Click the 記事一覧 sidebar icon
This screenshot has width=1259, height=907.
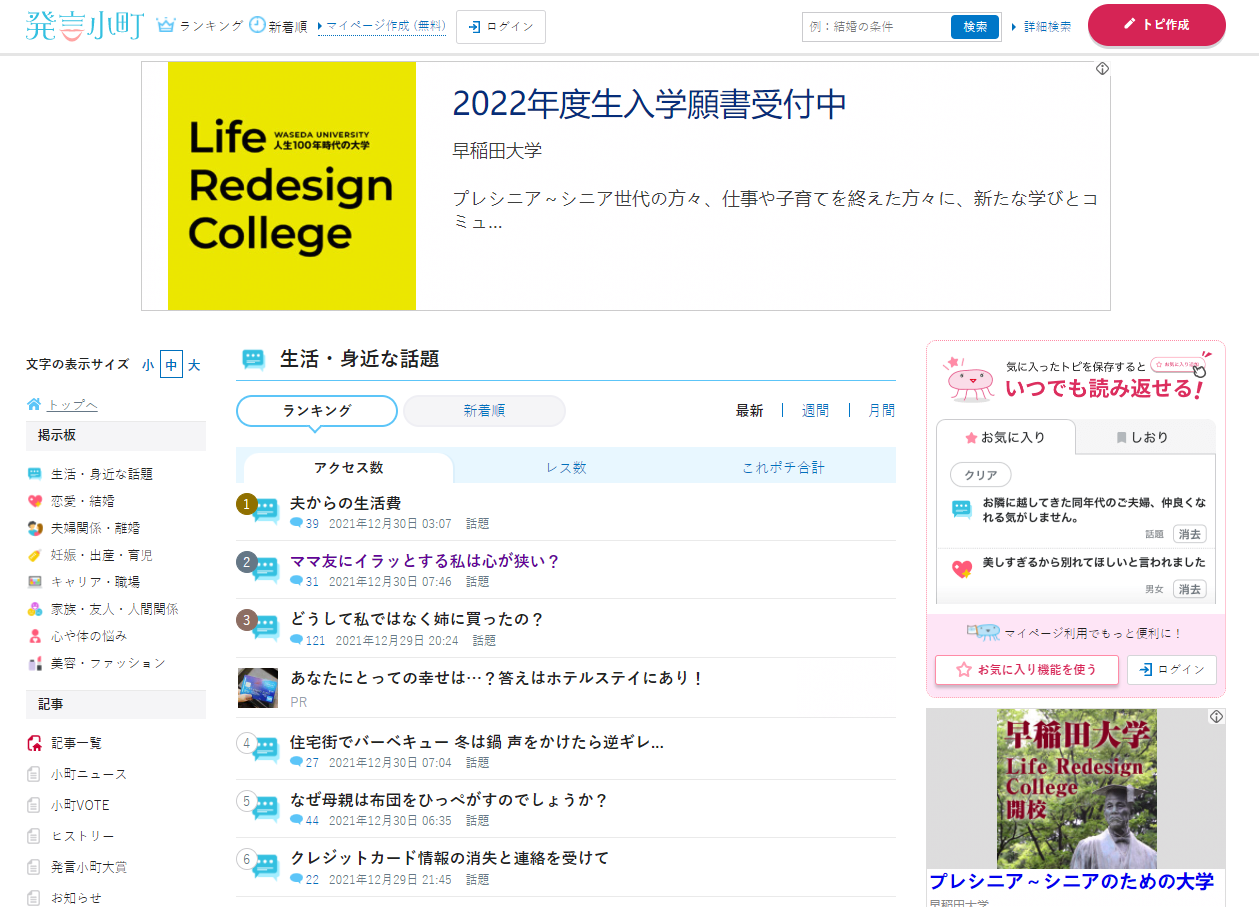click(x=35, y=743)
